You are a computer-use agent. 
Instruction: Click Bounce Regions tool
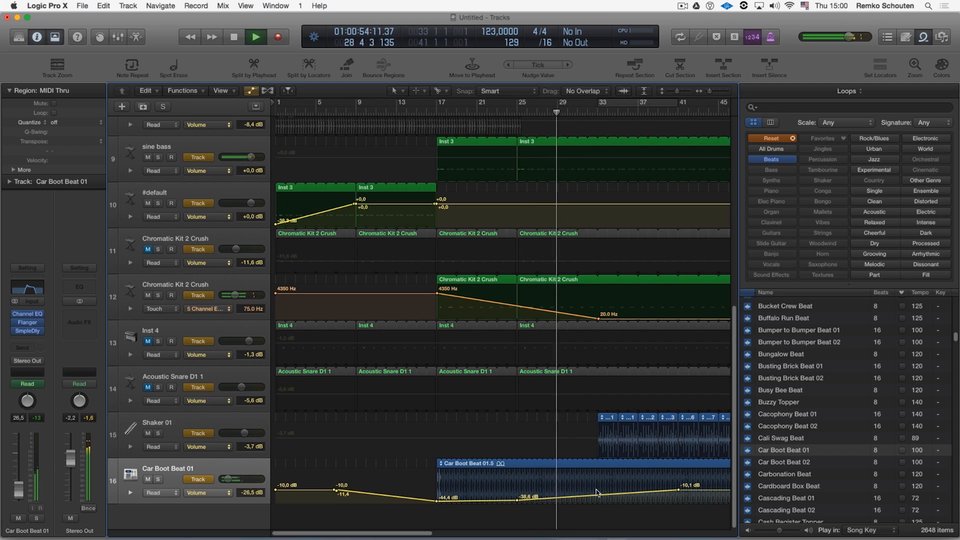tap(383, 67)
